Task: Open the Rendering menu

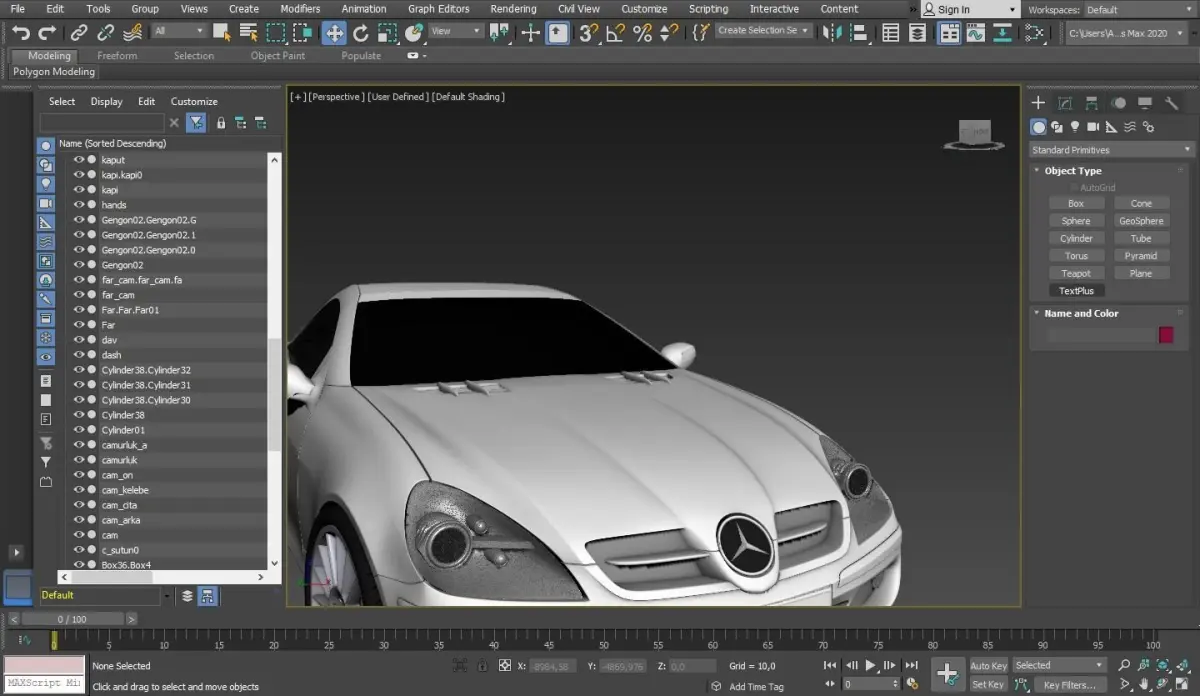Action: coord(513,9)
